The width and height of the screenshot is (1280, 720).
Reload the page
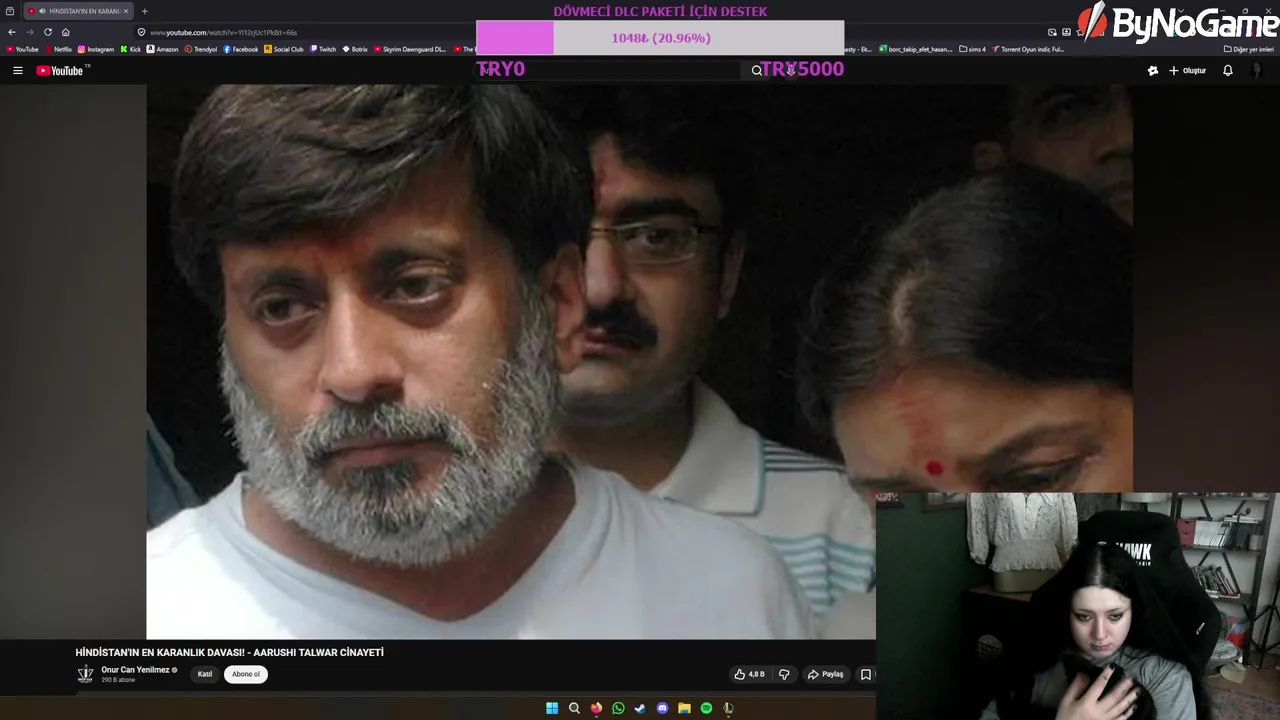[48, 32]
